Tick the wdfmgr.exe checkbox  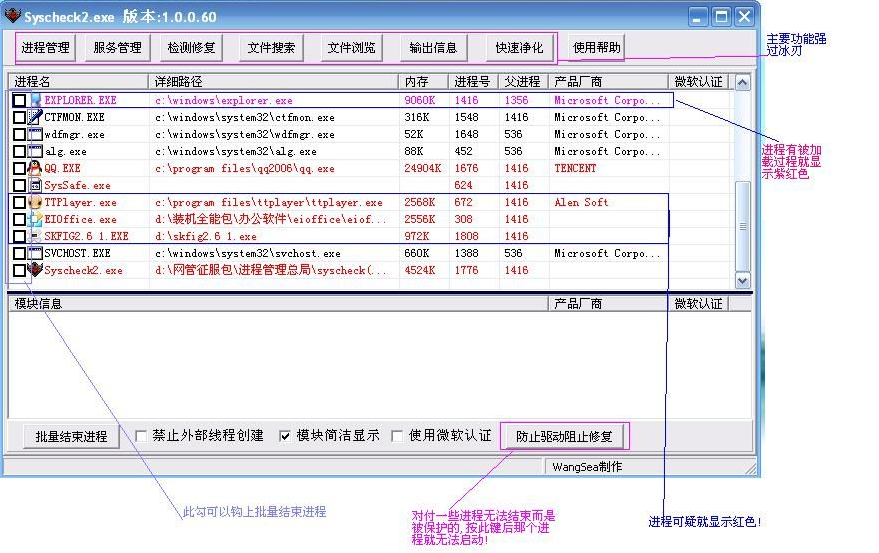[x=19, y=134]
